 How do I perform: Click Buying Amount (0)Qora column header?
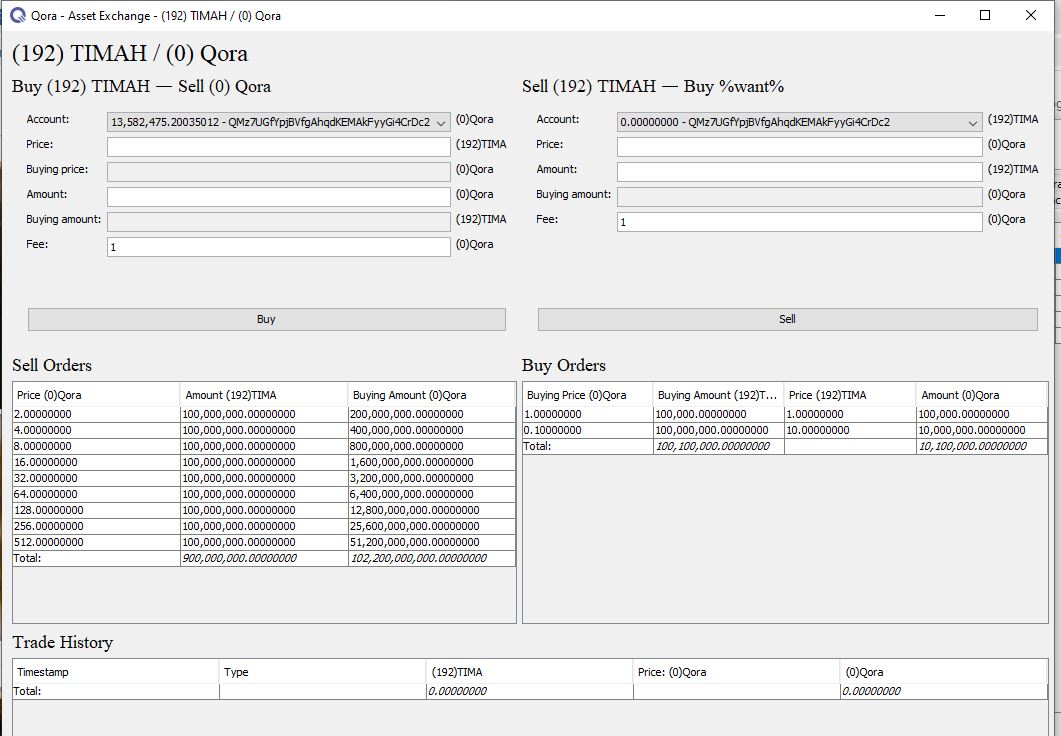[x=431, y=395]
